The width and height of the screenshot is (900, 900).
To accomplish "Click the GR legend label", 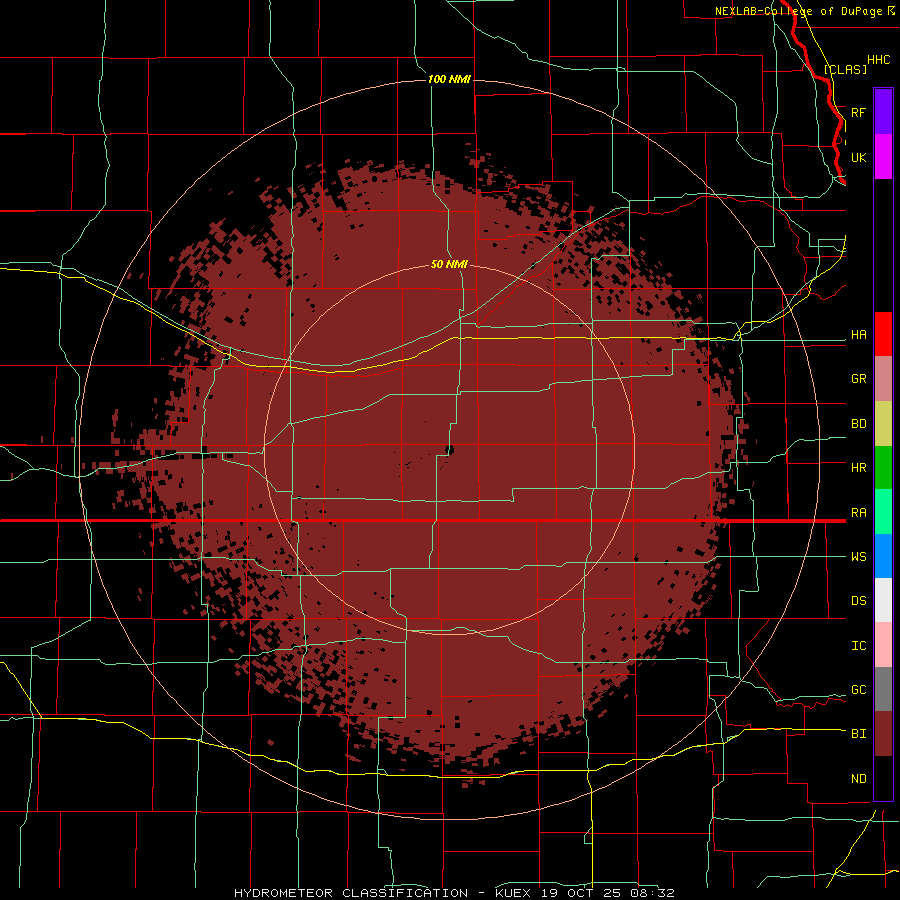I will point(858,379).
